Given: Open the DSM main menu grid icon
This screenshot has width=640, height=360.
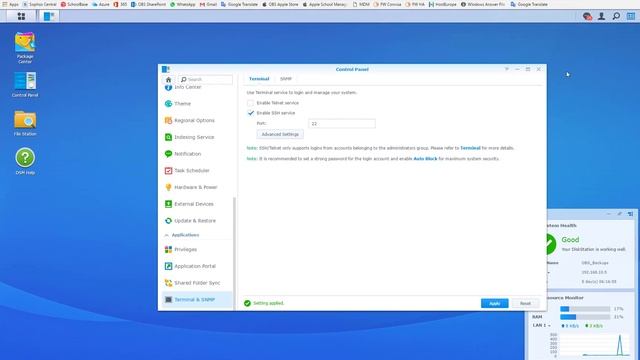Looking at the screenshot, I should pos(21,16).
